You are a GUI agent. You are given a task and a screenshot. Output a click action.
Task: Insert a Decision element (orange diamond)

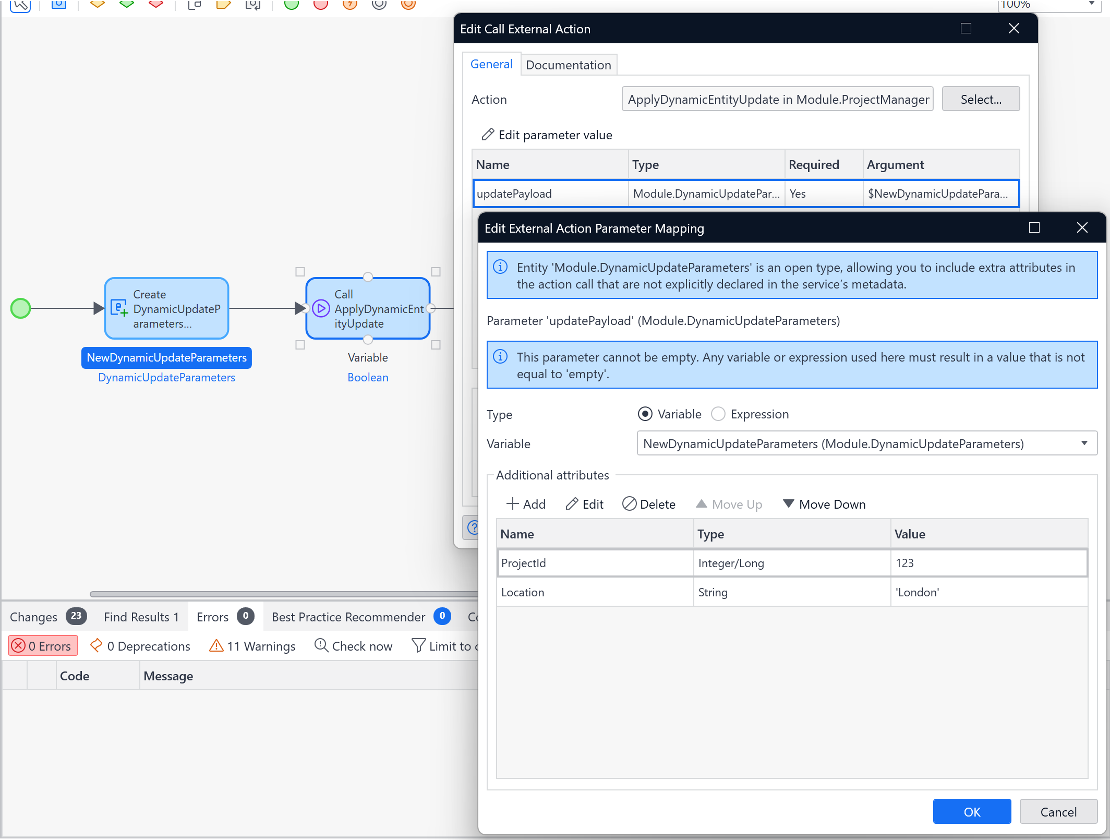[x=96, y=5]
